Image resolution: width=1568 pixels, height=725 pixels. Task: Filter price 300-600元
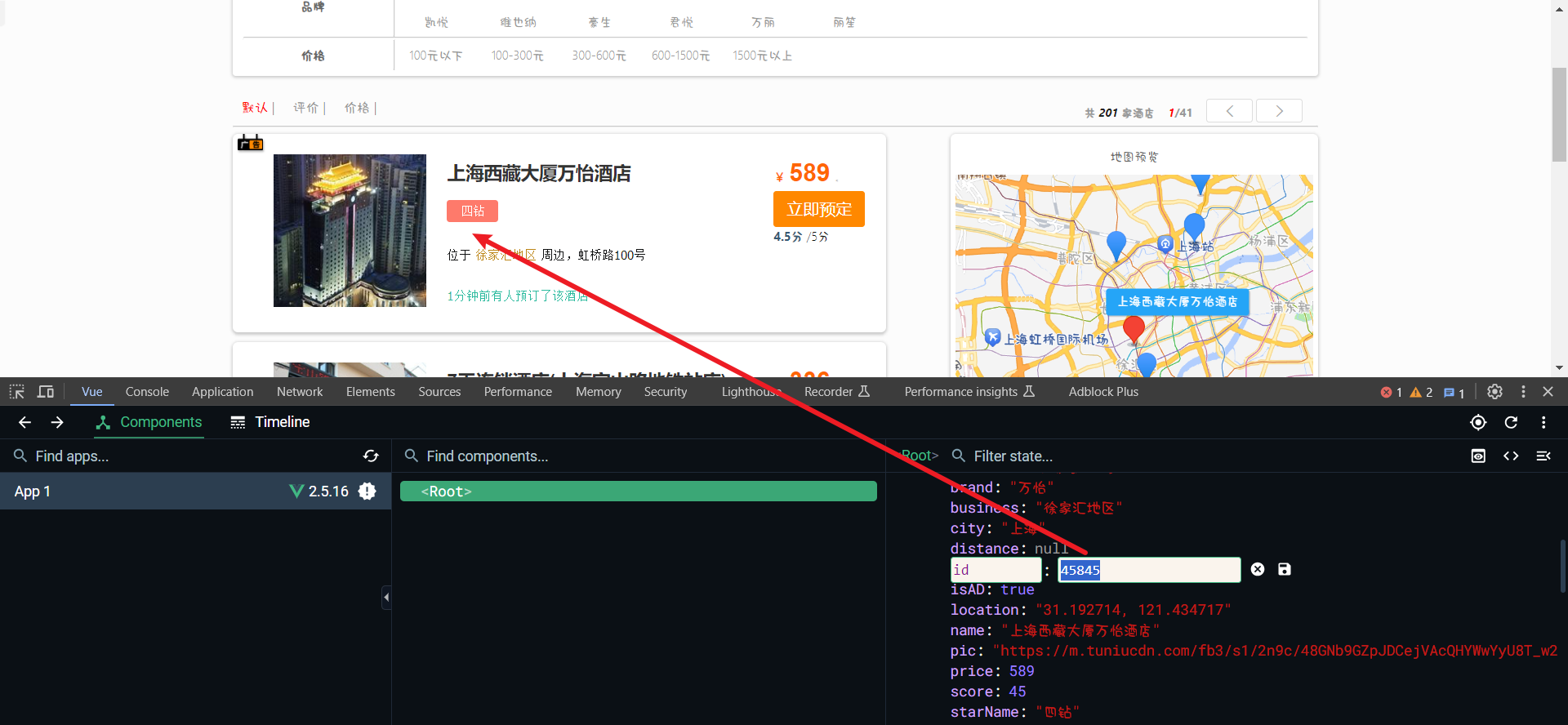point(599,56)
